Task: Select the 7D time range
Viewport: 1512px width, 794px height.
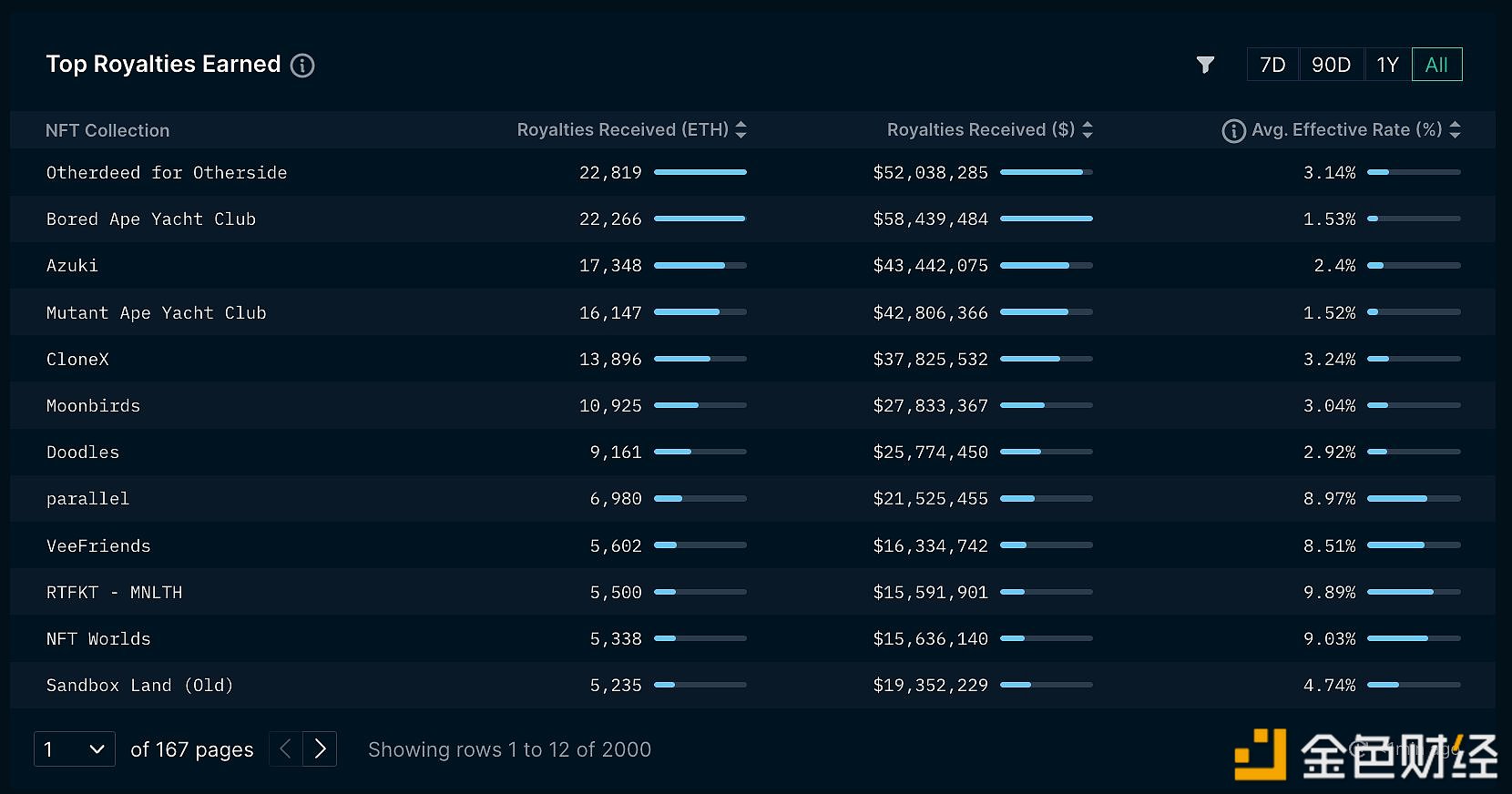Action: 1272,65
